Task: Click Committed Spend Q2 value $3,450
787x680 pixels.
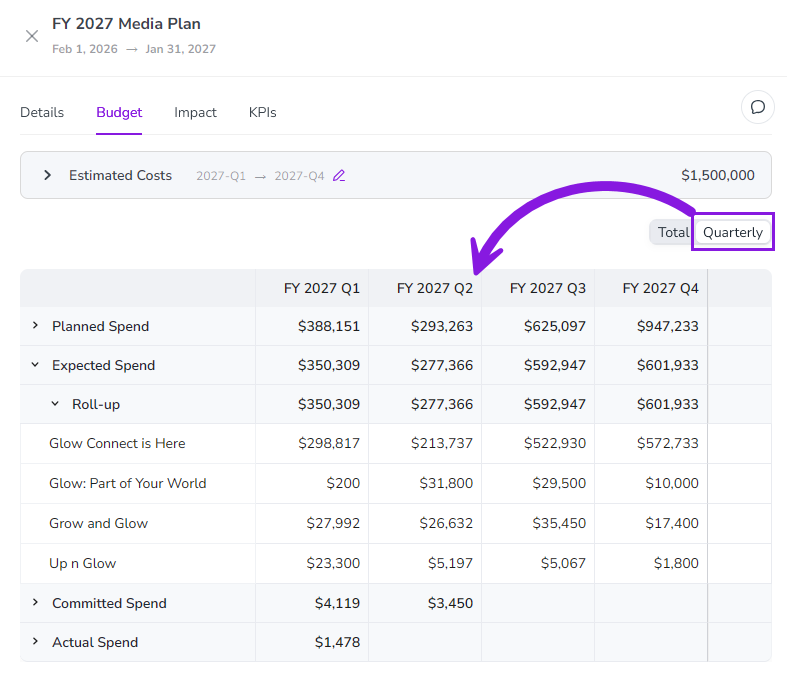Action: 450,603
